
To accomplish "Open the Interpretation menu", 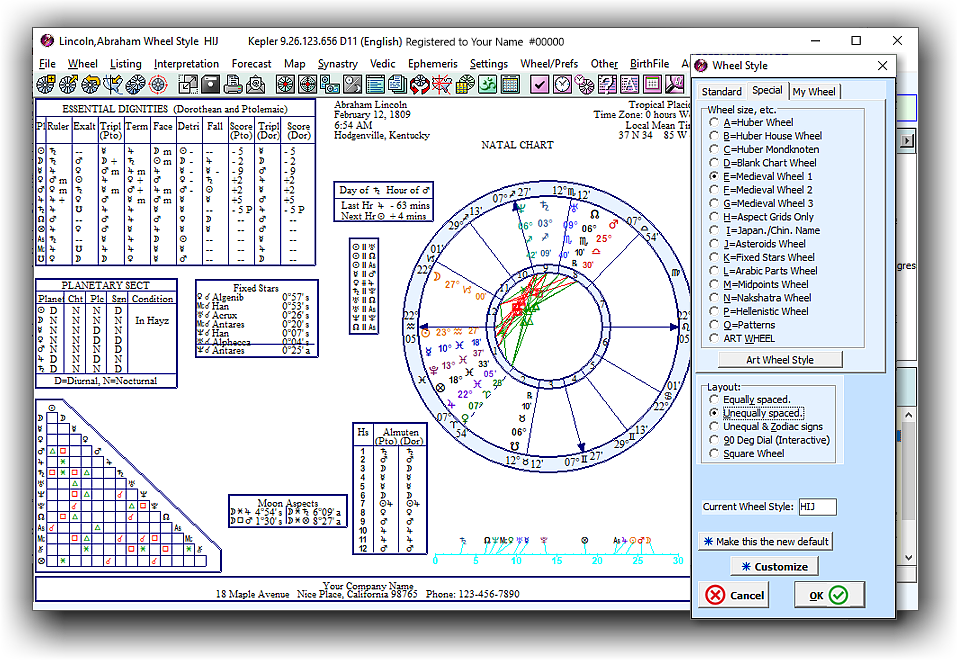I will [186, 64].
